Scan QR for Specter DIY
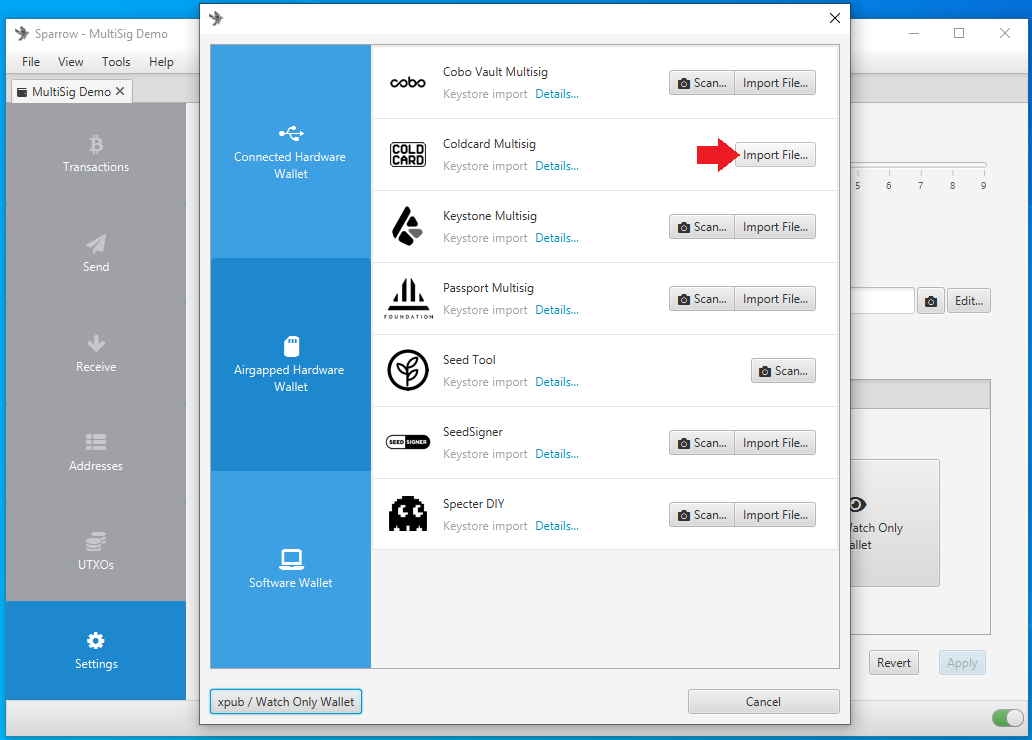 click(702, 515)
